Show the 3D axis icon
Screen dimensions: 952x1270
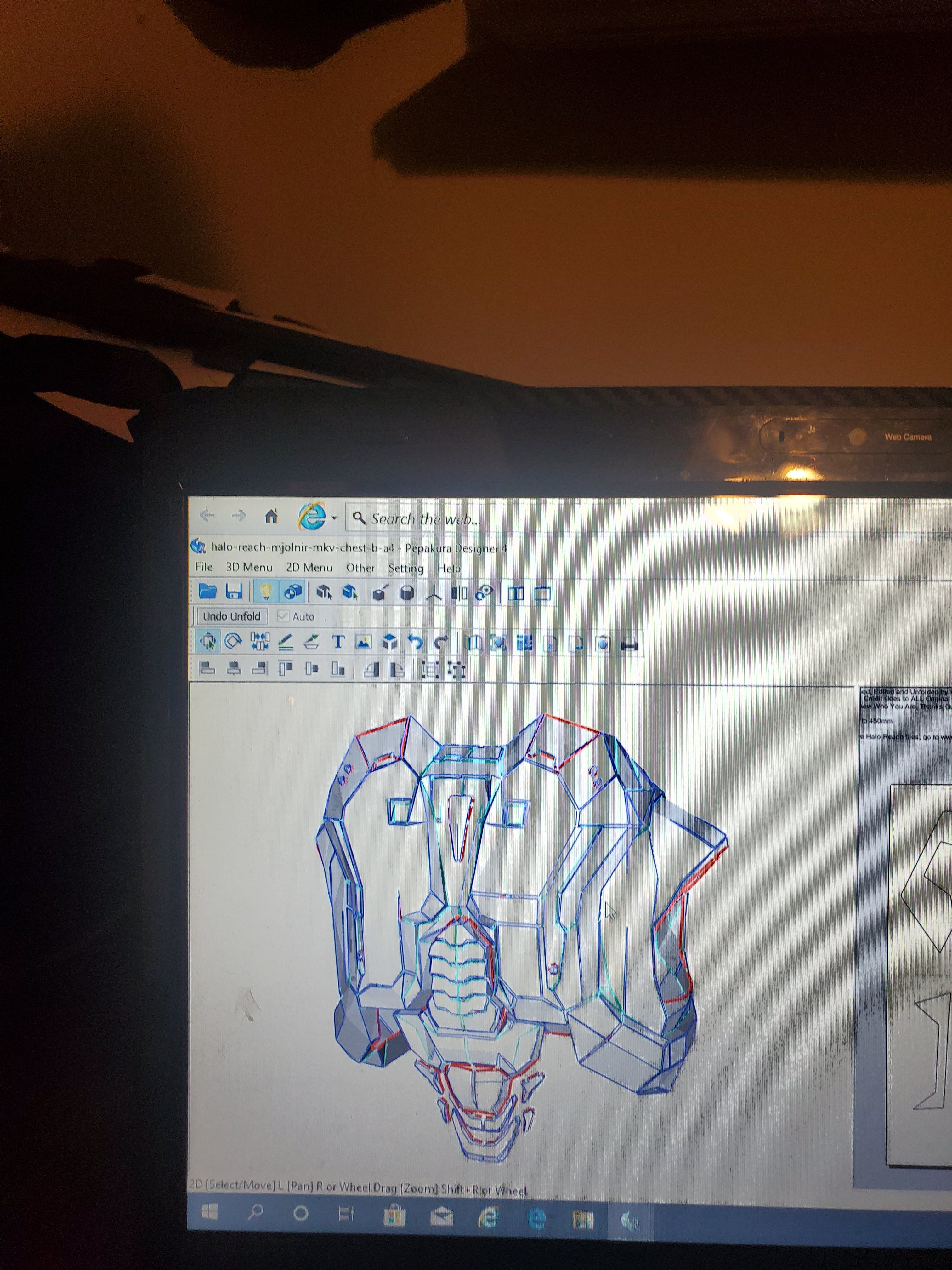(x=434, y=593)
